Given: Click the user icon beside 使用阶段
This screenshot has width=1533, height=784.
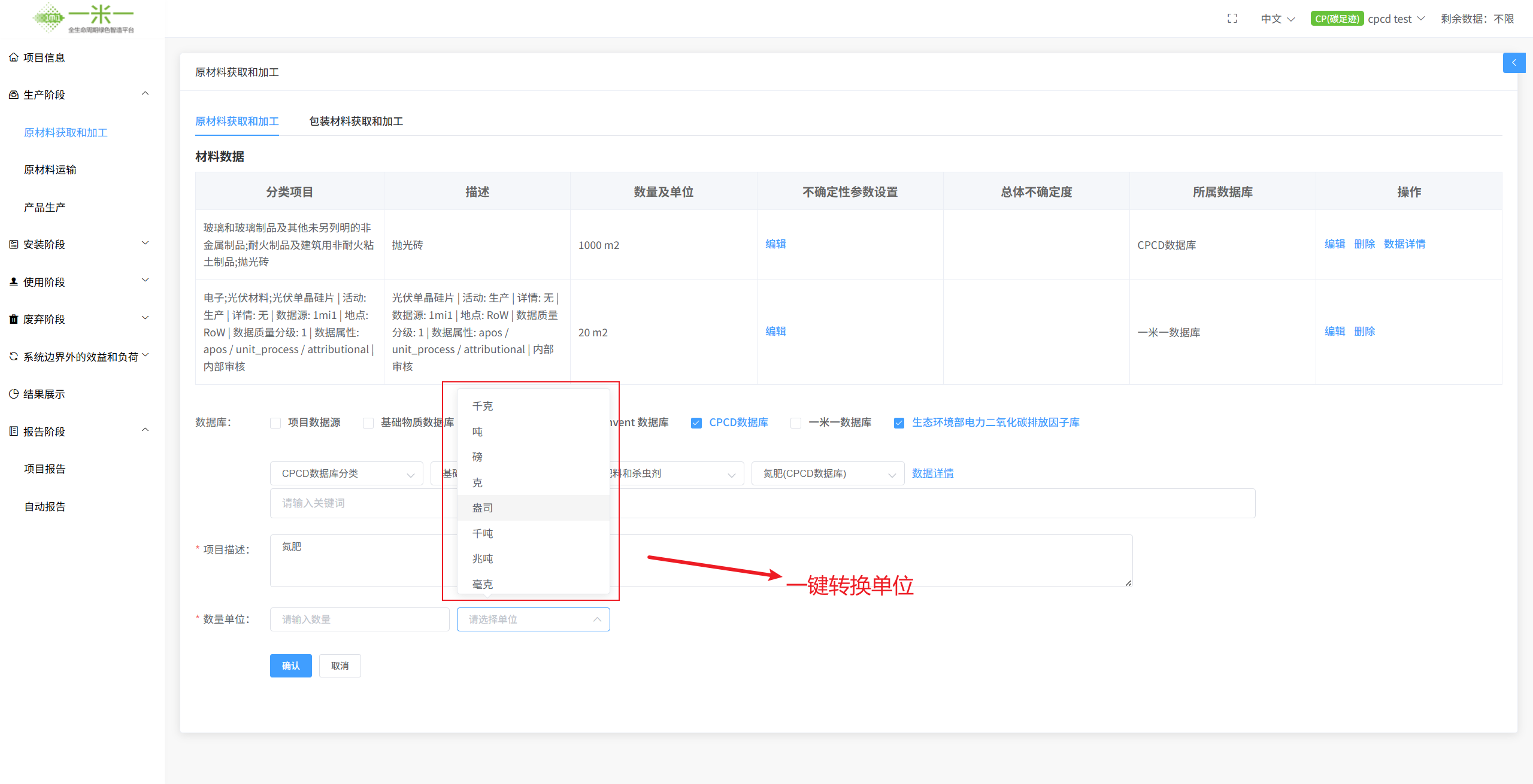Looking at the screenshot, I should coord(13,281).
